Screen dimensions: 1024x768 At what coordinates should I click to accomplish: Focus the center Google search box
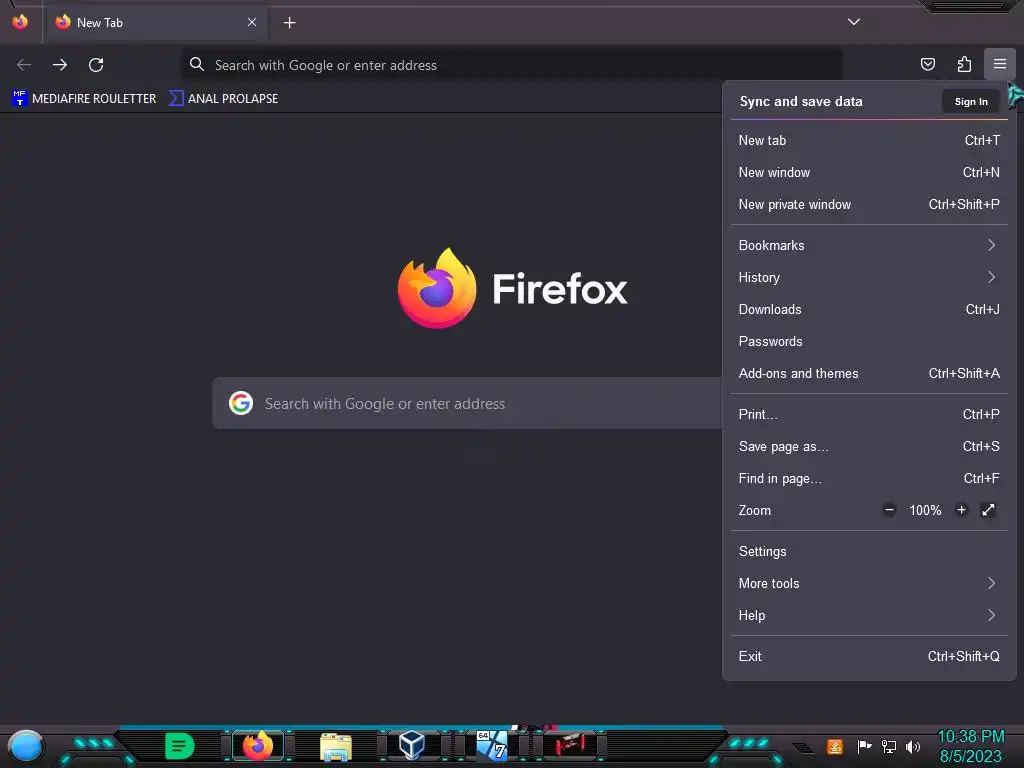point(468,403)
